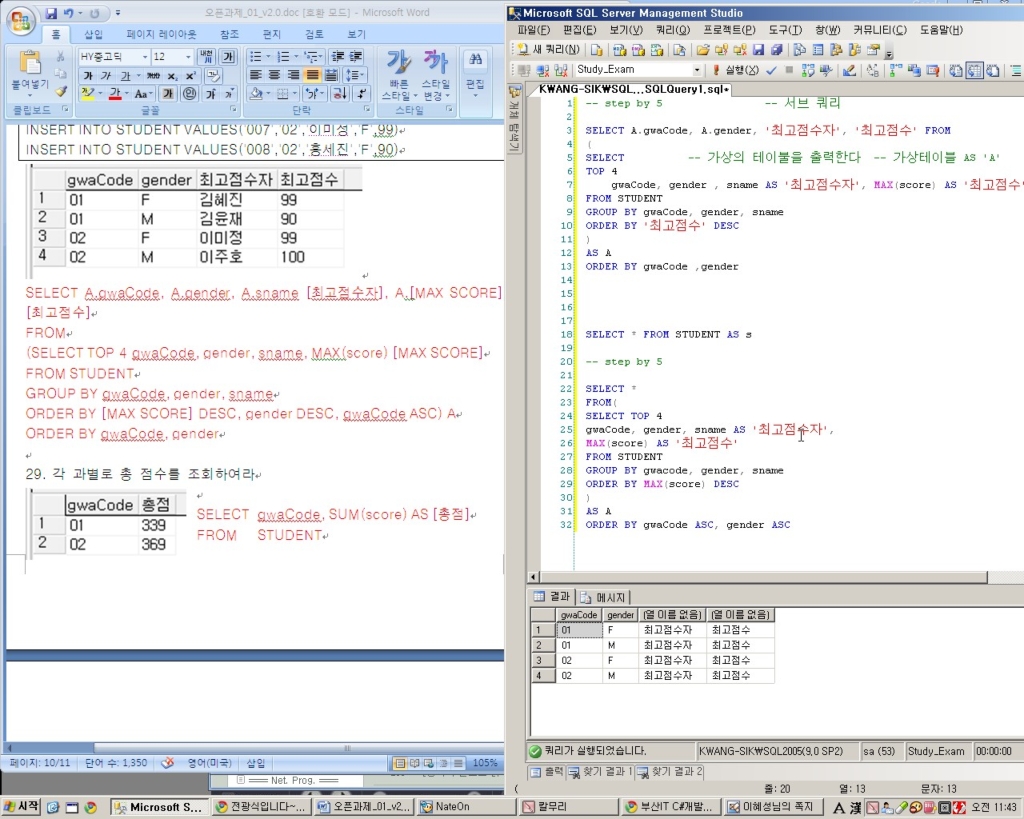Switch to 칼무리 taskbar window
The width and height of the screenshot is (1024, 819).
pyautogui.click(x=569, y=807)
